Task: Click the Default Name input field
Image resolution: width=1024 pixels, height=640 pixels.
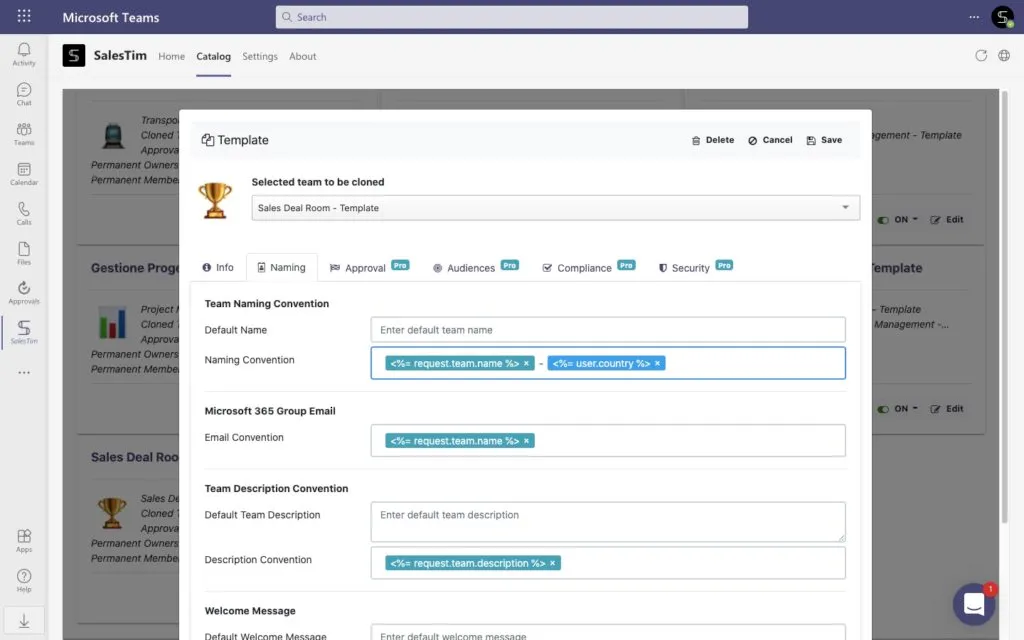Action: tap(607, 330)
